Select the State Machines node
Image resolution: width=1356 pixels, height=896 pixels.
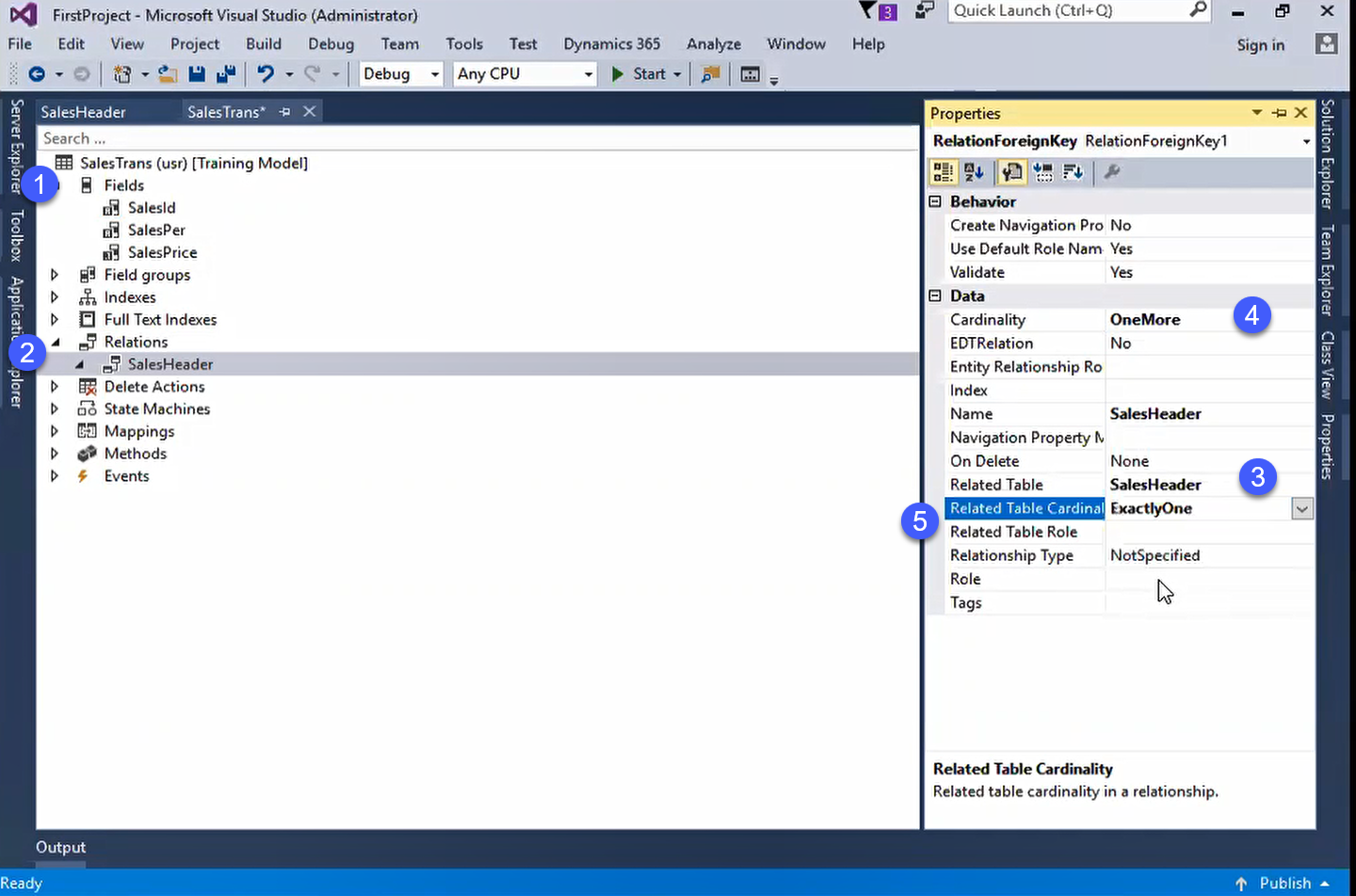[x=157, y=408]
